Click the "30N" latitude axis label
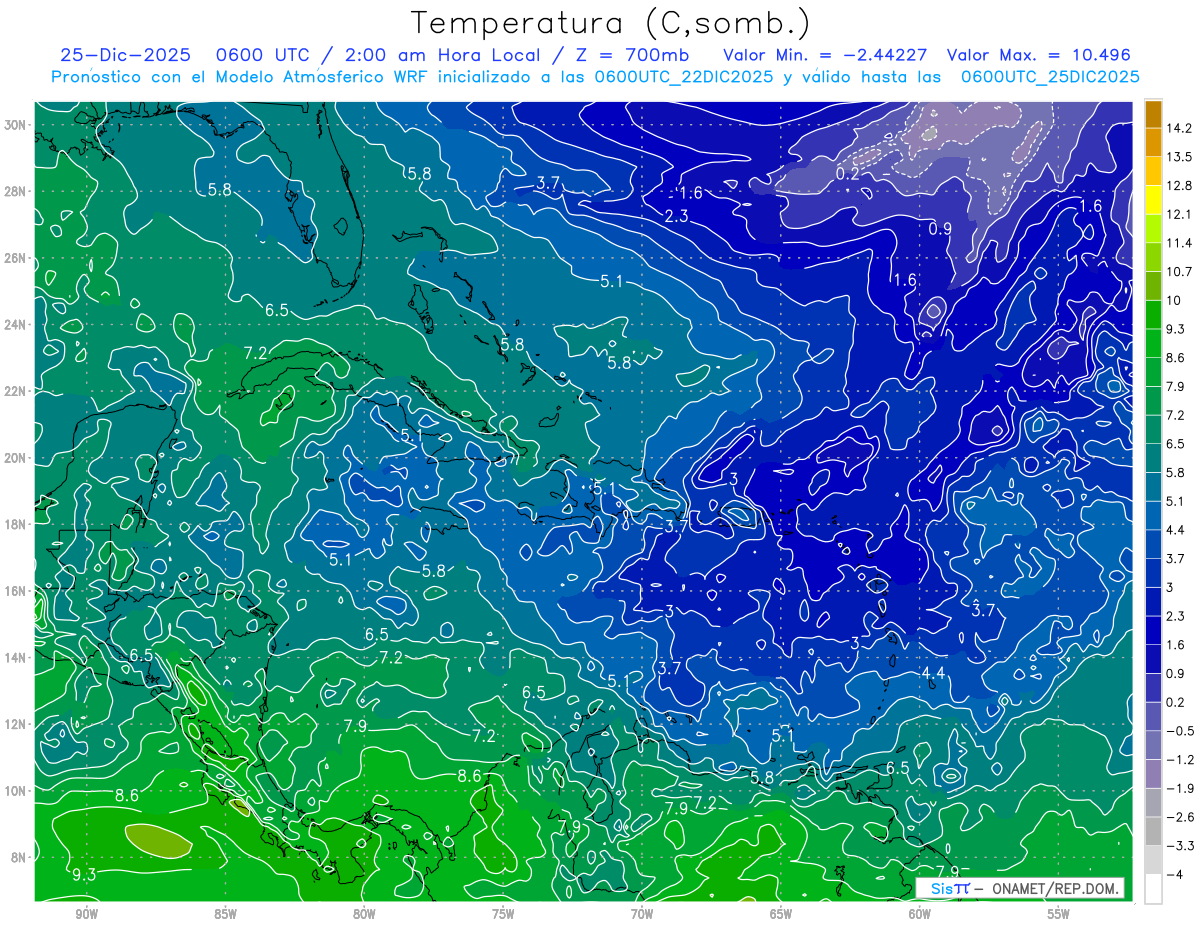 point(16,125)
